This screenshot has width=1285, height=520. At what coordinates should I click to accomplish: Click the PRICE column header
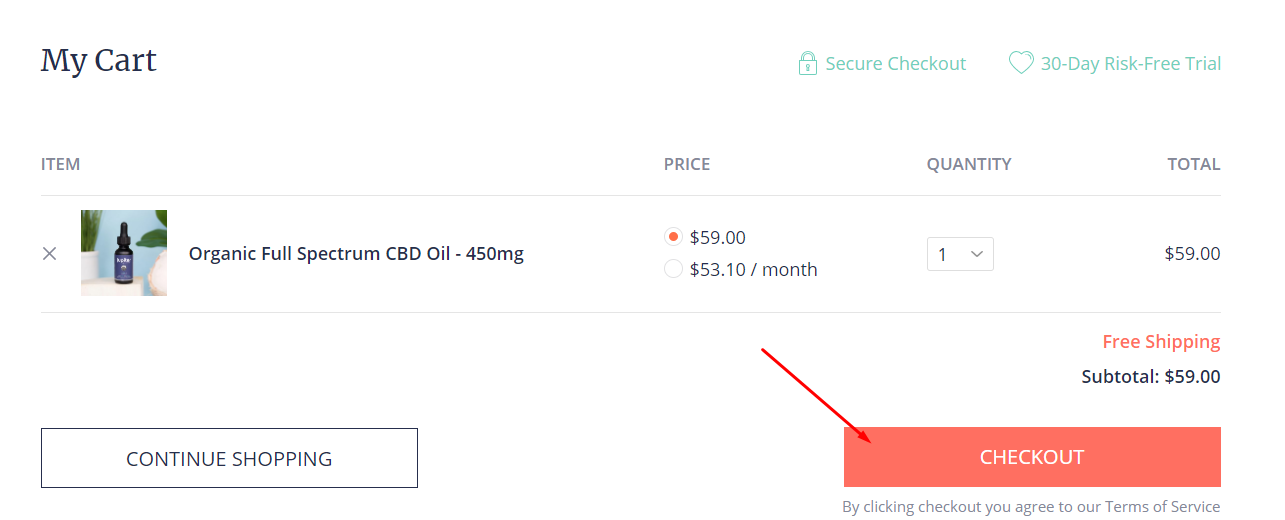coord(687,164)
